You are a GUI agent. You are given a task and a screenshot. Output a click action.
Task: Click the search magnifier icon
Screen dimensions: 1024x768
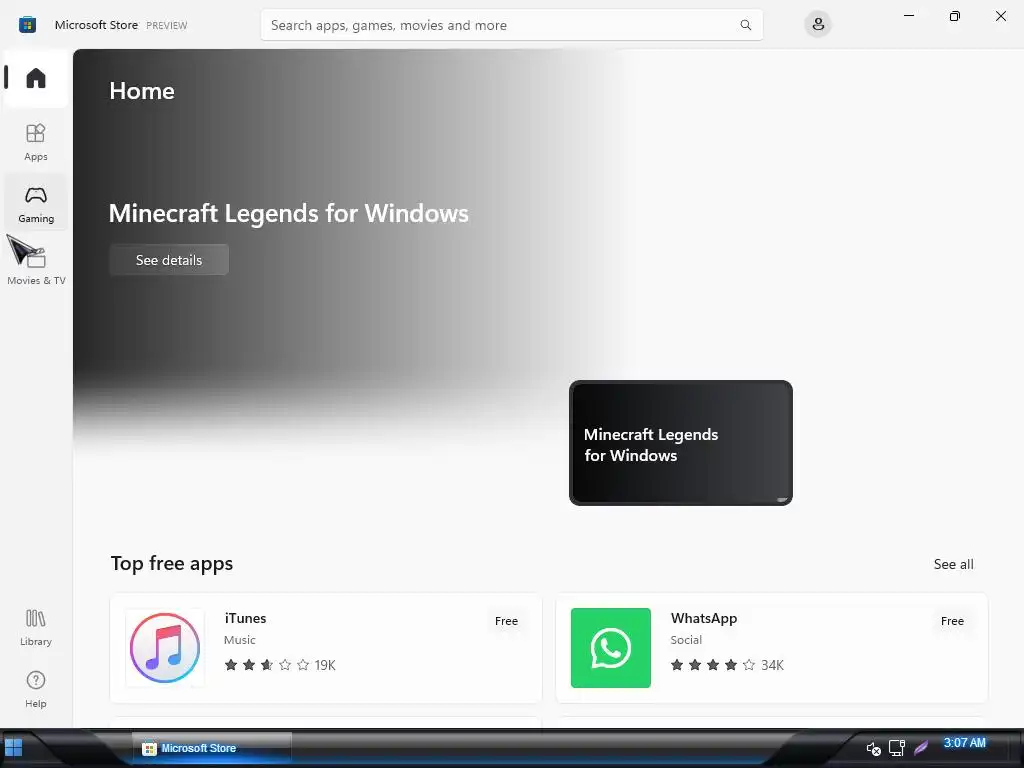coord(745,25)
